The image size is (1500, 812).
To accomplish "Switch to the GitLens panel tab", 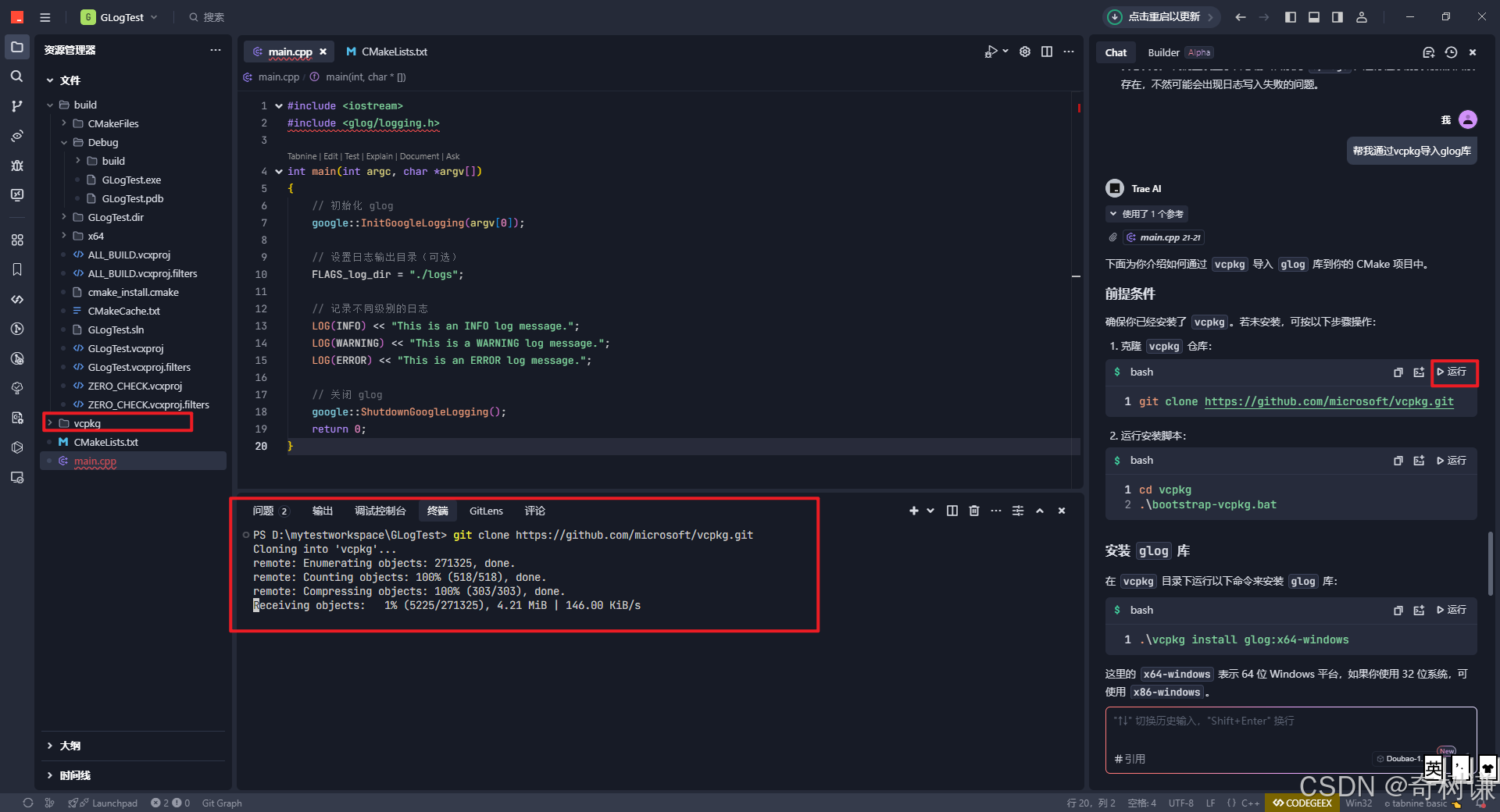I will [x=486, y=511].
